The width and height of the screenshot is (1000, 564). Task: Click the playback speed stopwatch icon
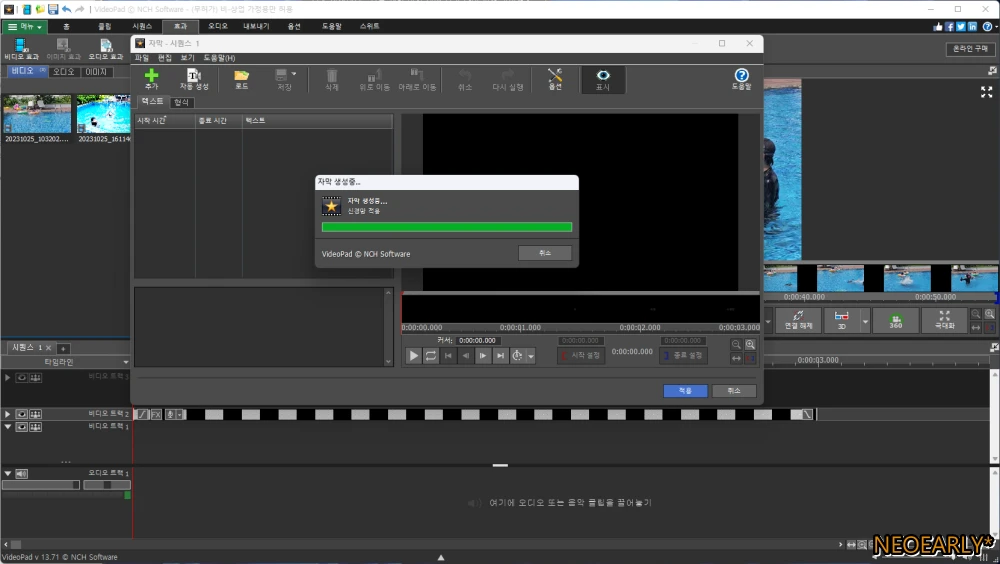pos(517,355)
